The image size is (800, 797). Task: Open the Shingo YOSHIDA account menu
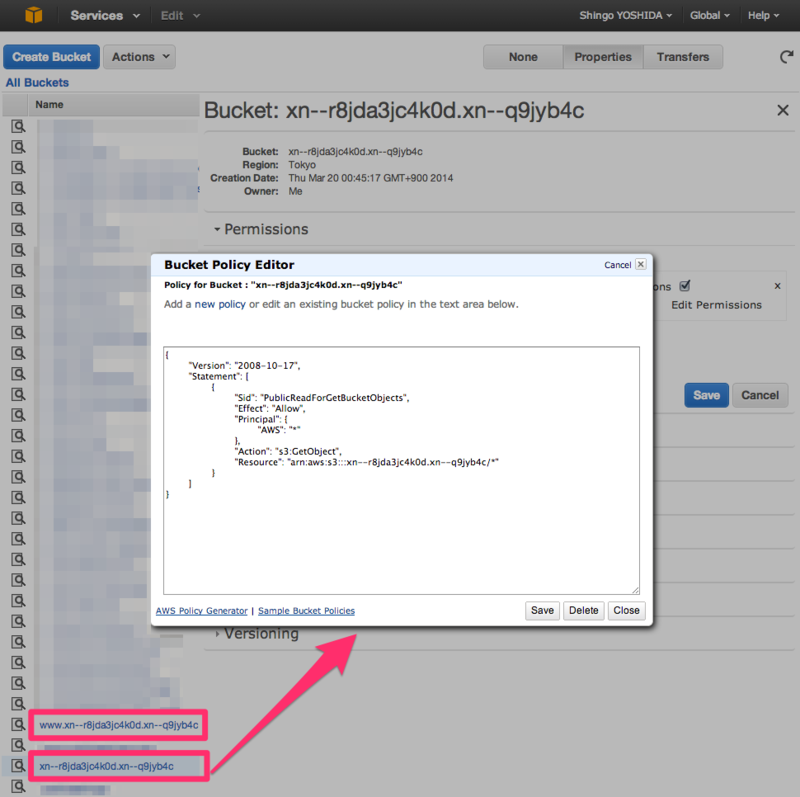pos(625,15)
